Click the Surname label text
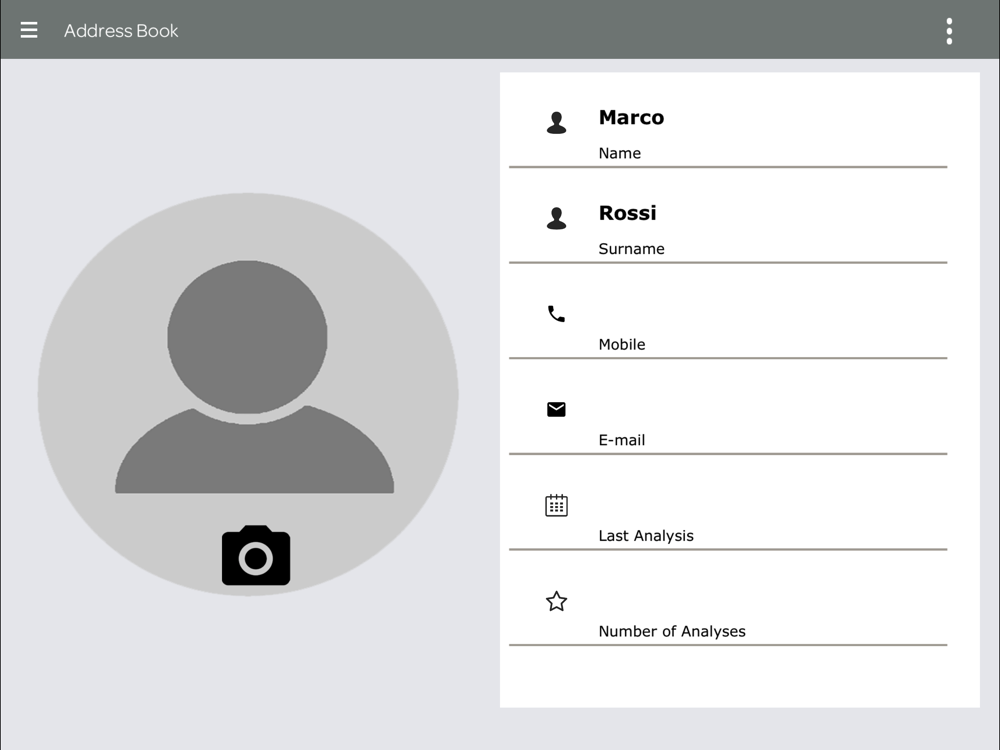Image resolution: width=1000 pixels, height=750 pixels. click(x=631, y=249)
